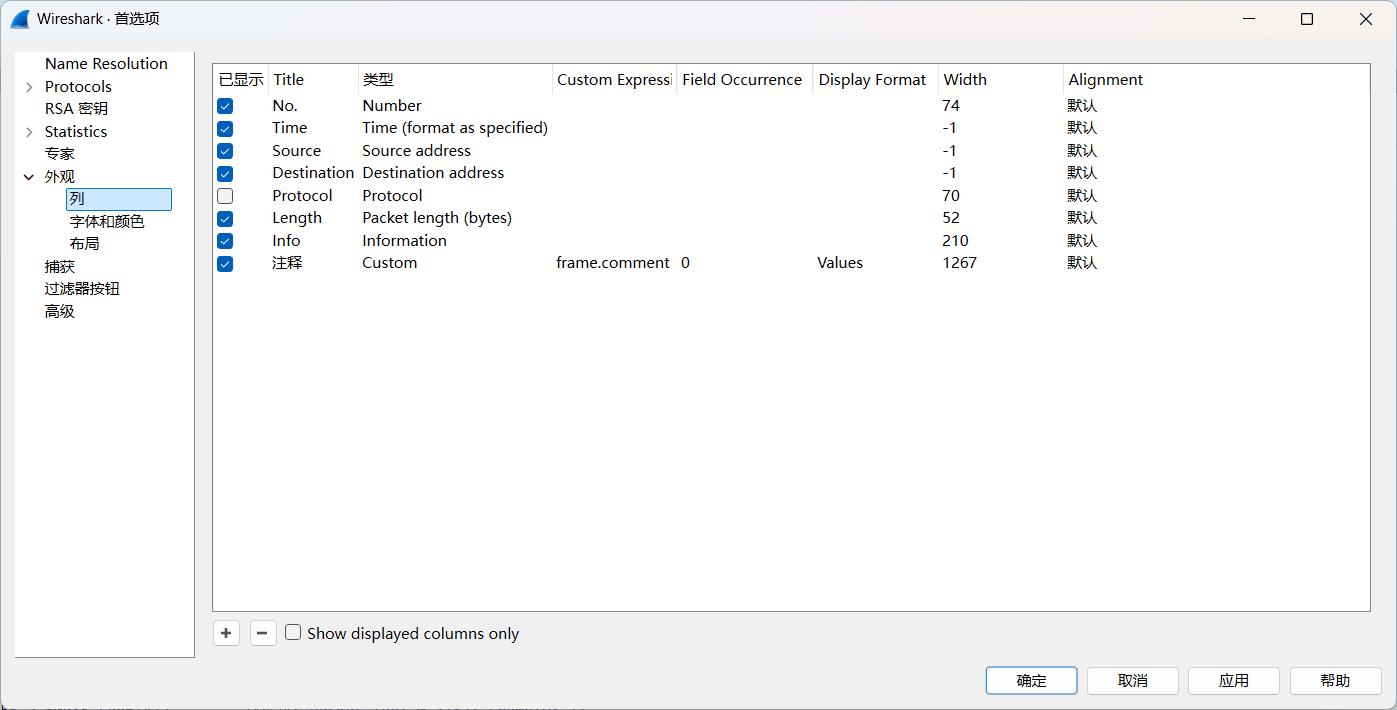Expand the Statistics tree node
The image size is (1397, 710).
(29, 132)
